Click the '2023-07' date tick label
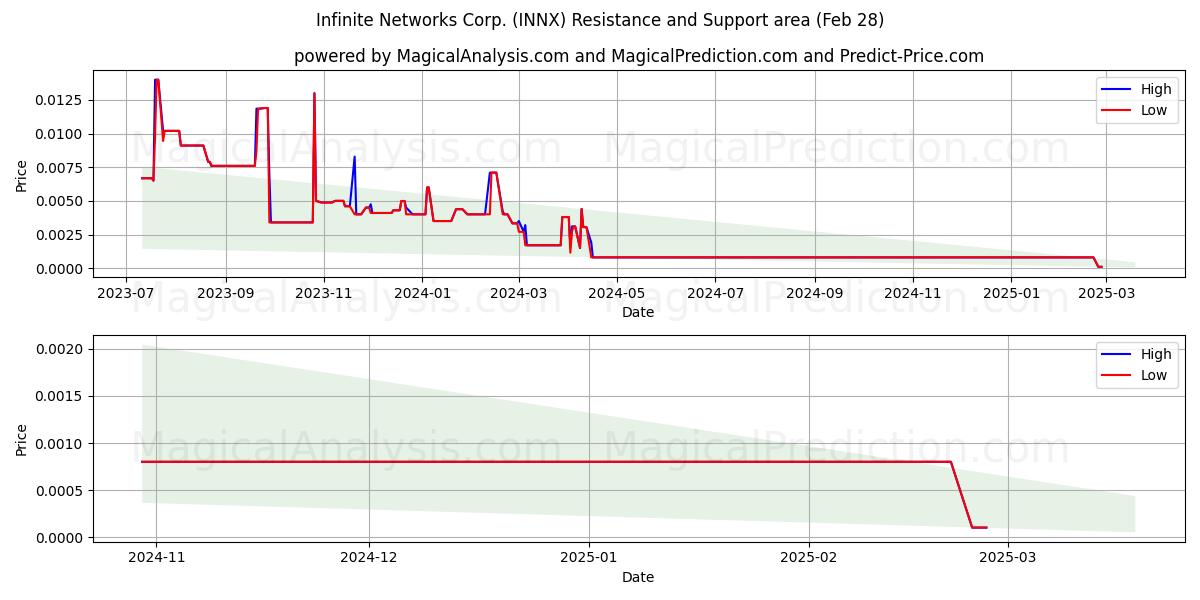This screenshot has width=1200, height=600. (x=126, y=292)
